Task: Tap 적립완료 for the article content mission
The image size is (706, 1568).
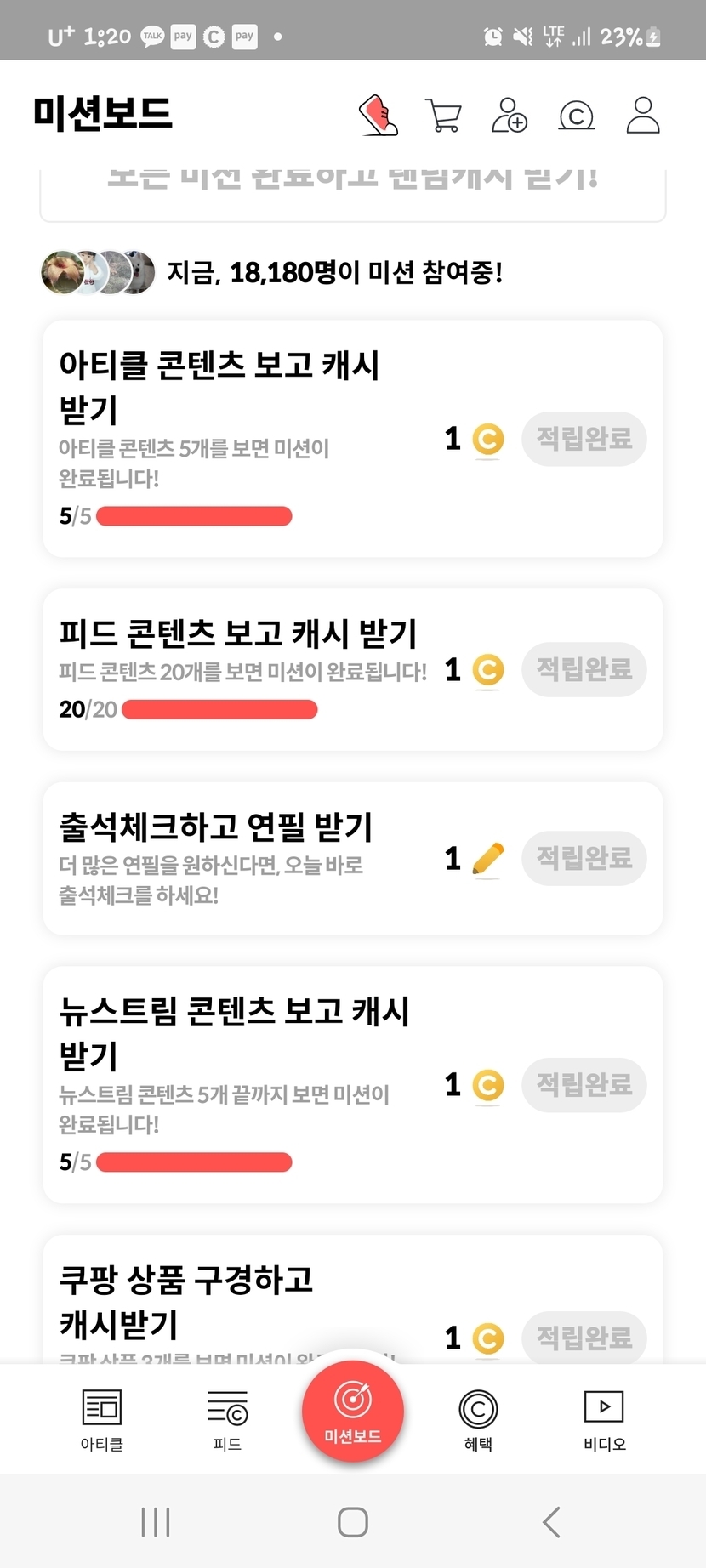Action: tap(584, 439)
